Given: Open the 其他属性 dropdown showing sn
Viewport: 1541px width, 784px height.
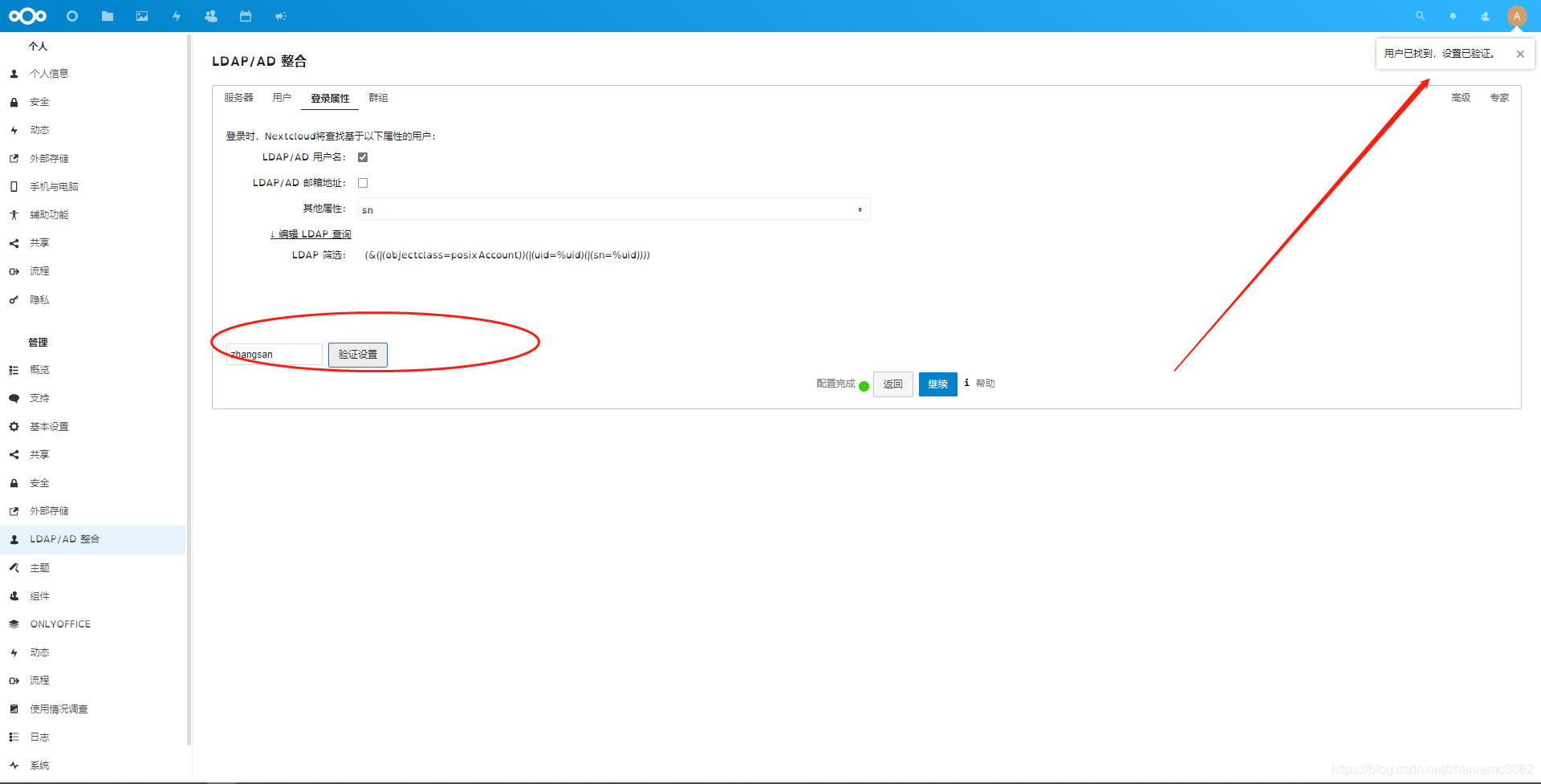Looking at the screenshot, I should (614, 209).
